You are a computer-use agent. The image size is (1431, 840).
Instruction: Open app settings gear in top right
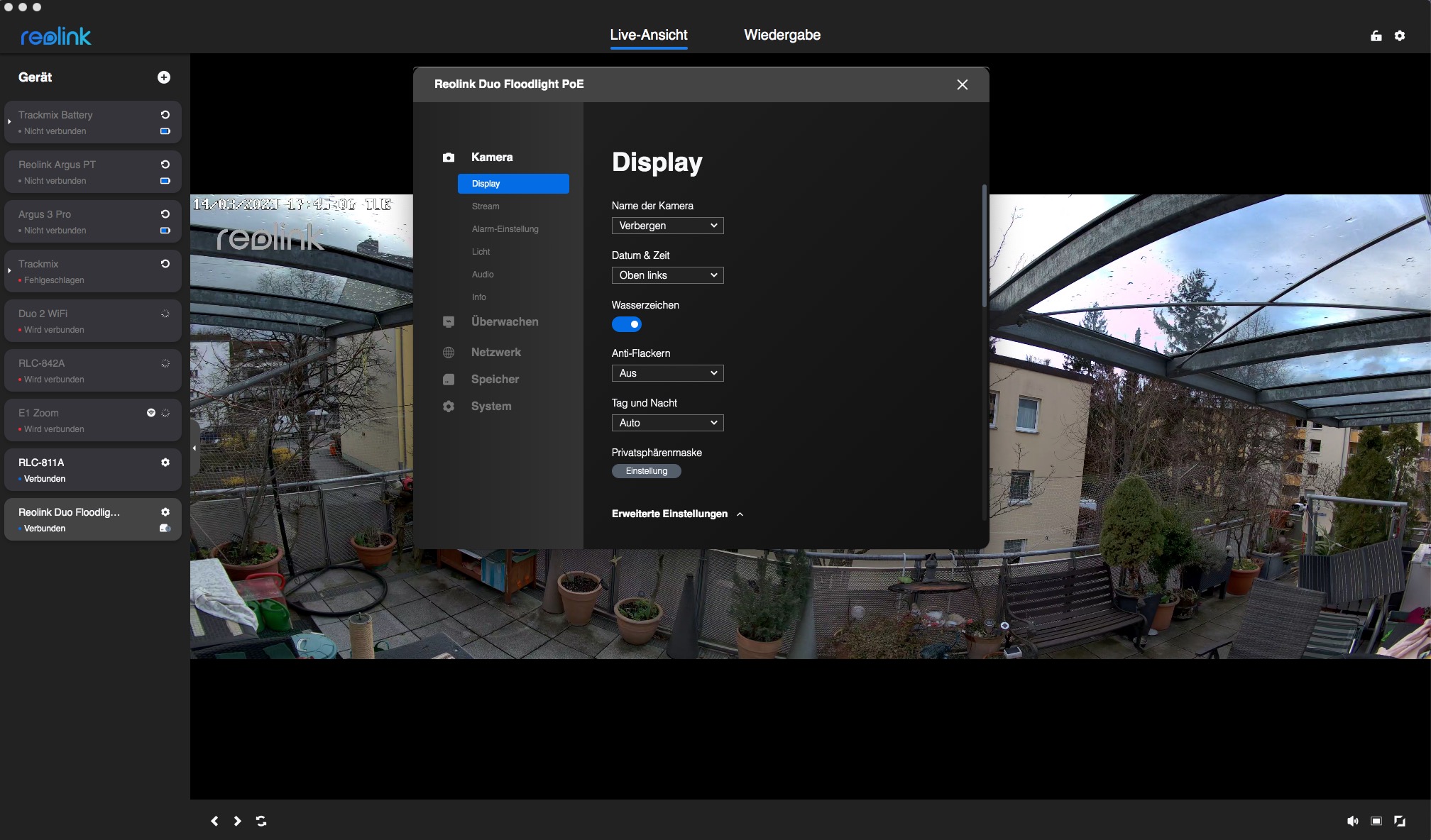tap(1400, 36)
